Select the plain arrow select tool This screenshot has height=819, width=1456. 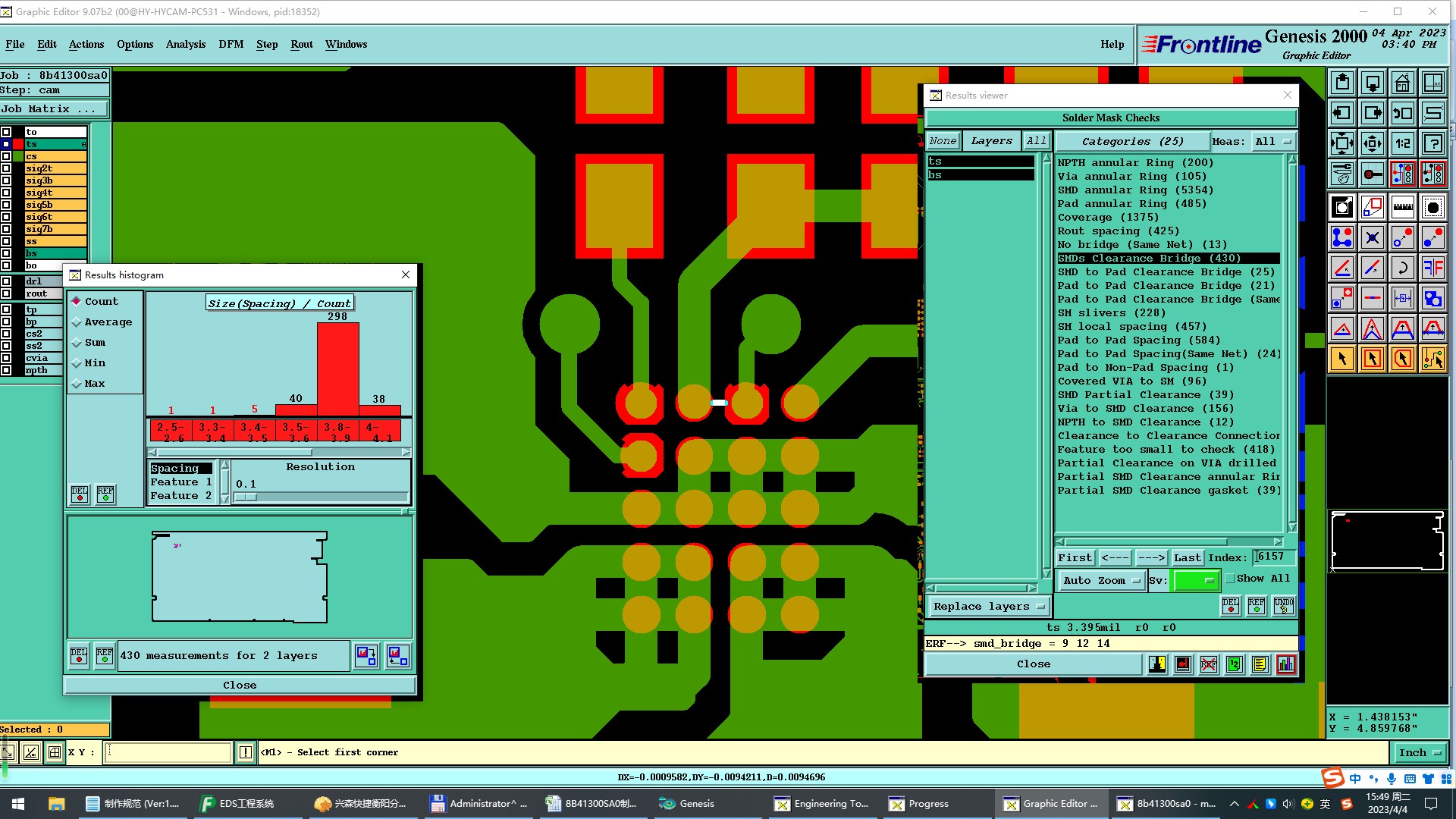1341,359
